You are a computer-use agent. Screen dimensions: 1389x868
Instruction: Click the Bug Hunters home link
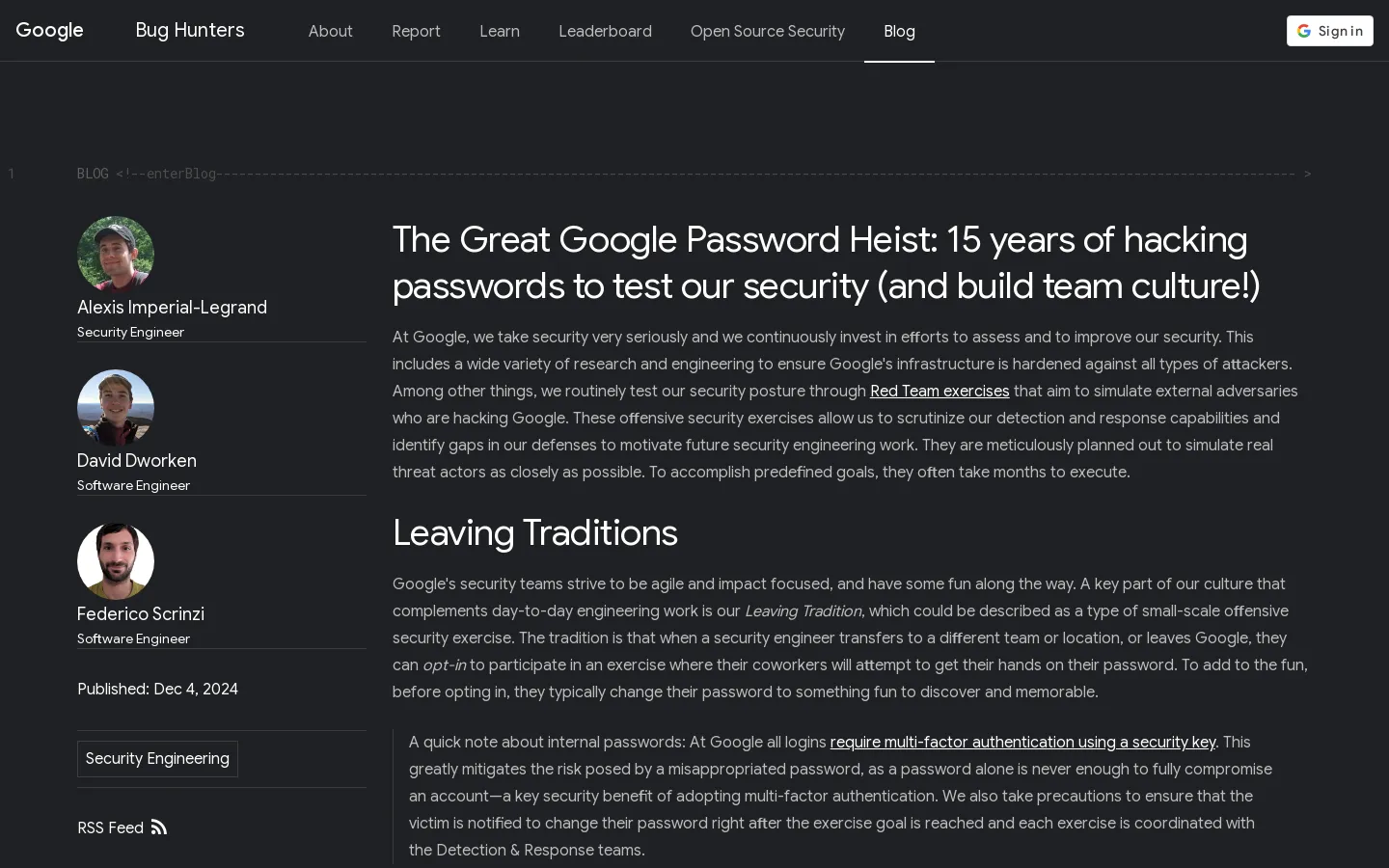190,31
